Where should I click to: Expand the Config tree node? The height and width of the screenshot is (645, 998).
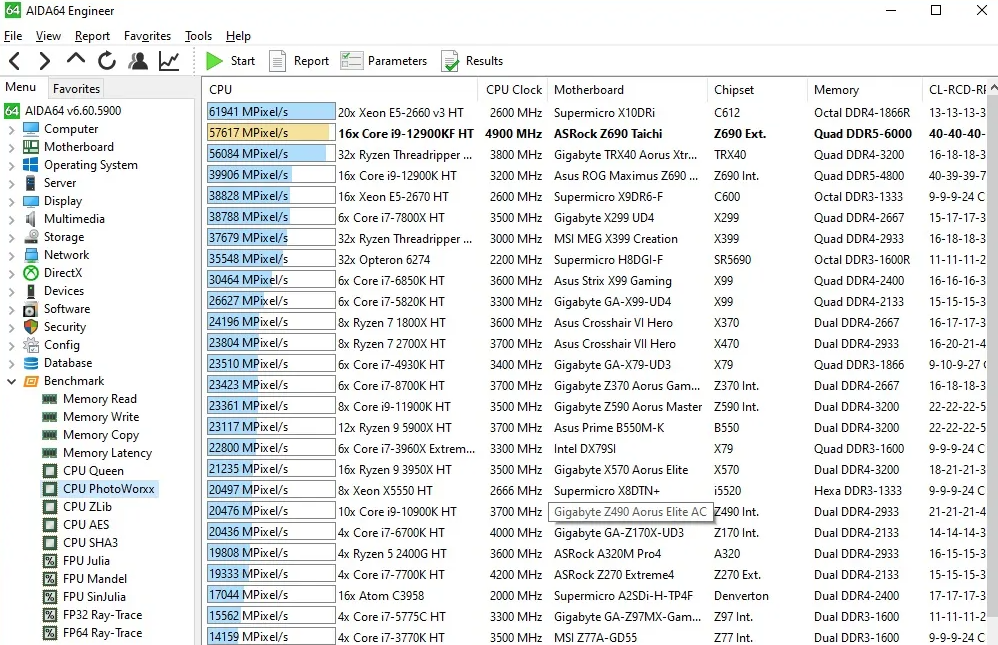tap(11, 345)
